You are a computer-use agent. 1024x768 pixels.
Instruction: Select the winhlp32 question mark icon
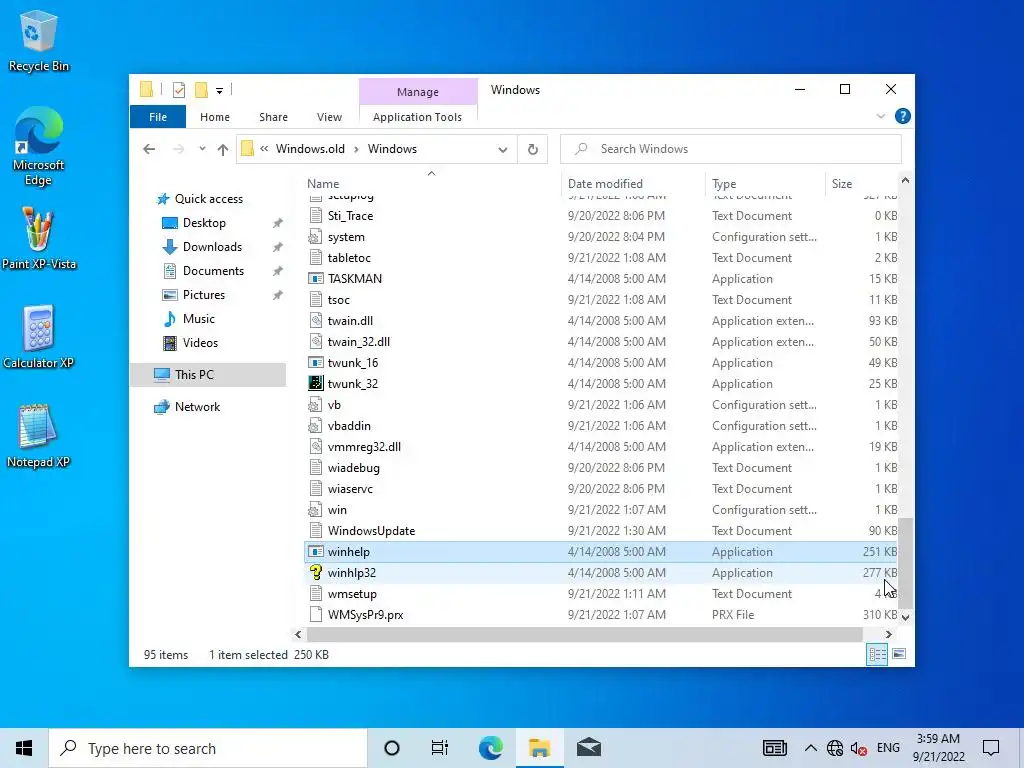(x=315, y=573)
